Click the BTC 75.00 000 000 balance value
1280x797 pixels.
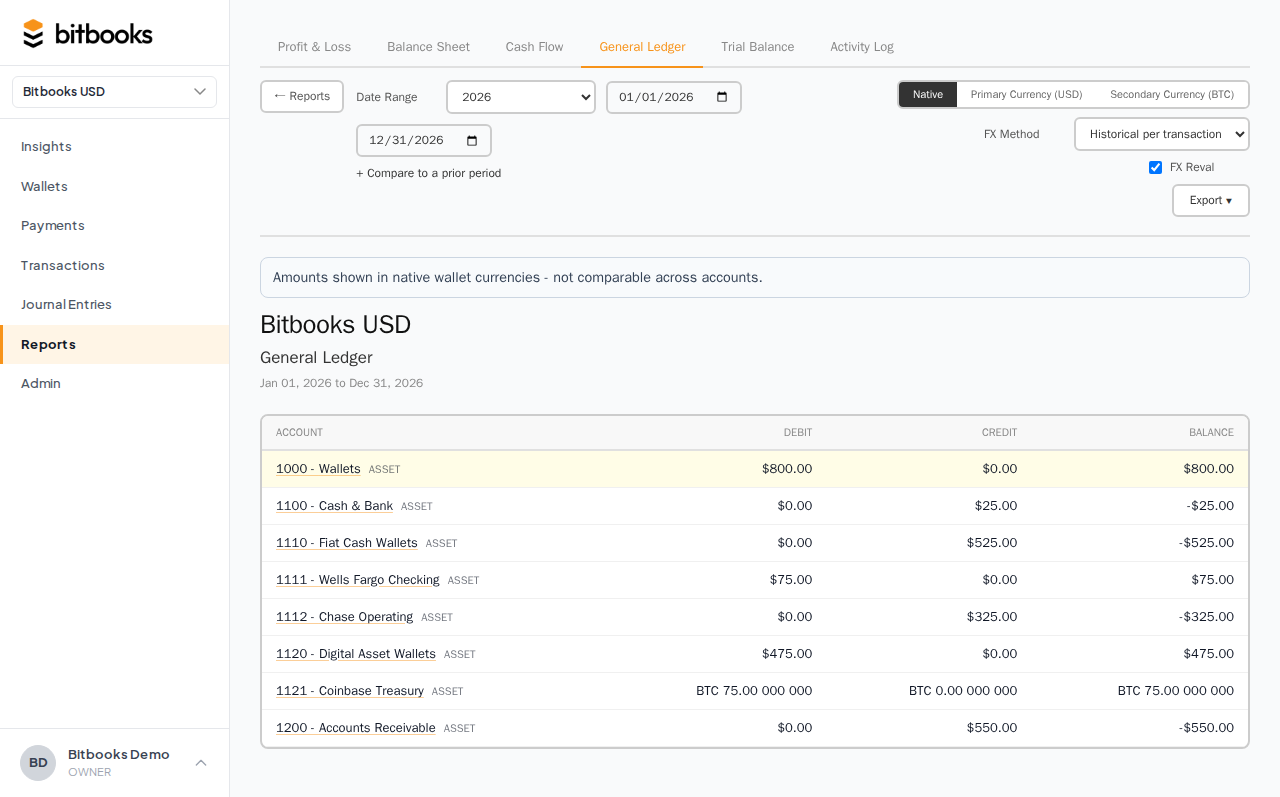(x=1176, y=691)
